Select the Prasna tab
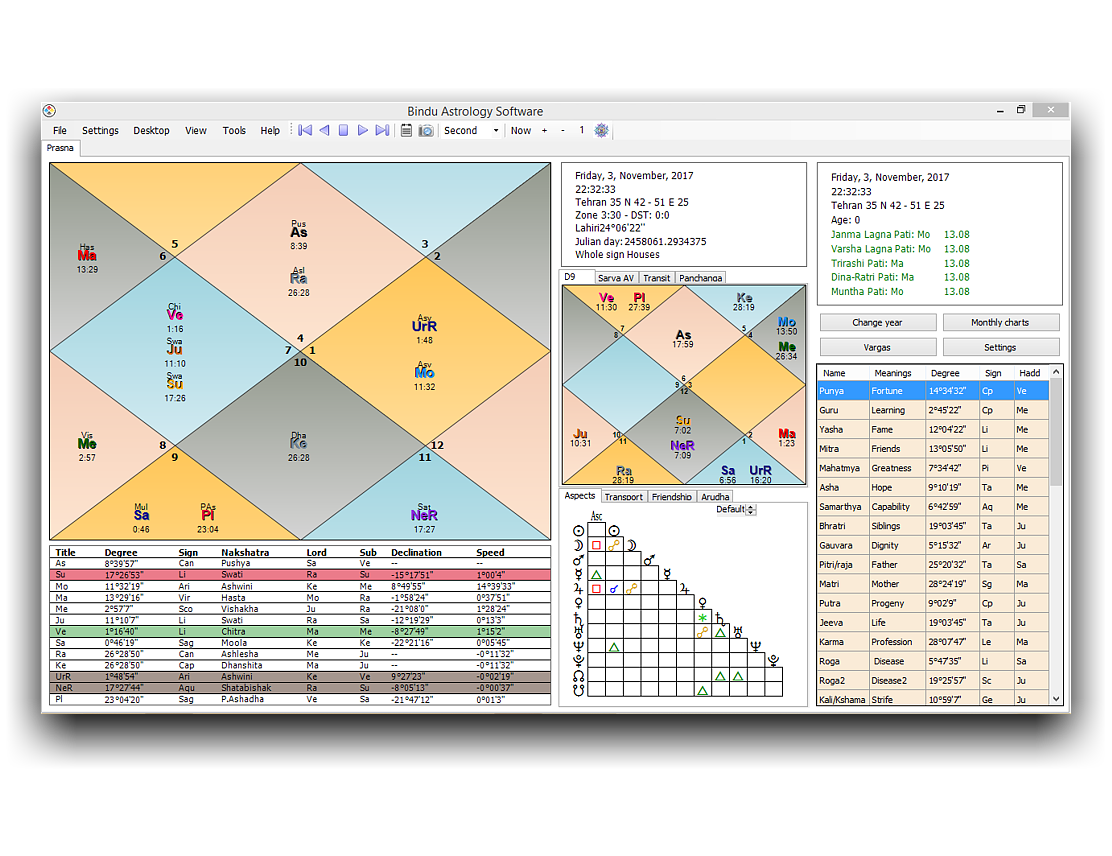This screenshot has width=1112, height=856. (60, 148)
